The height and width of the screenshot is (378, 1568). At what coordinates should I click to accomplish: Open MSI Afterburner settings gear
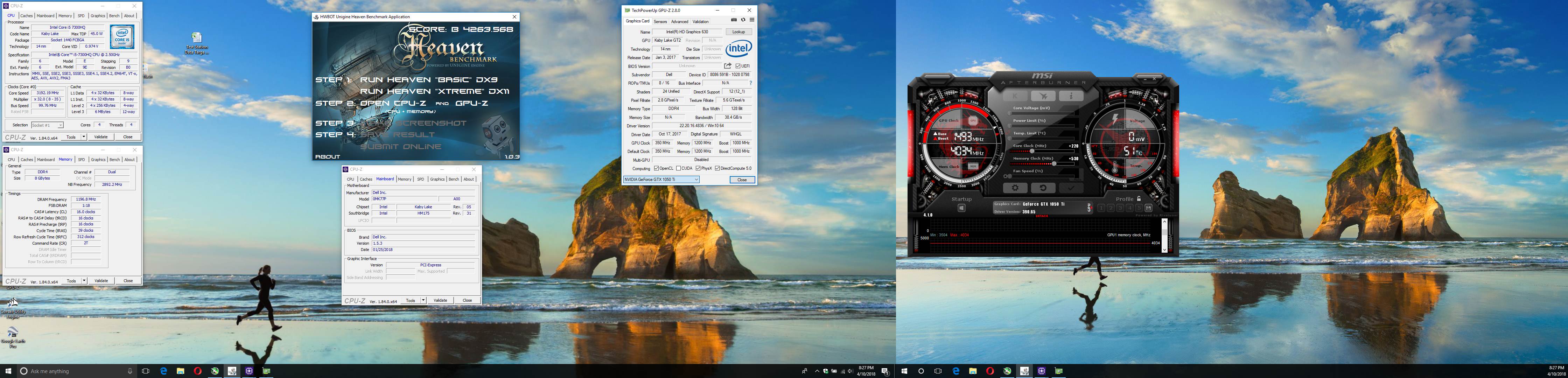tap(1015, 188)
